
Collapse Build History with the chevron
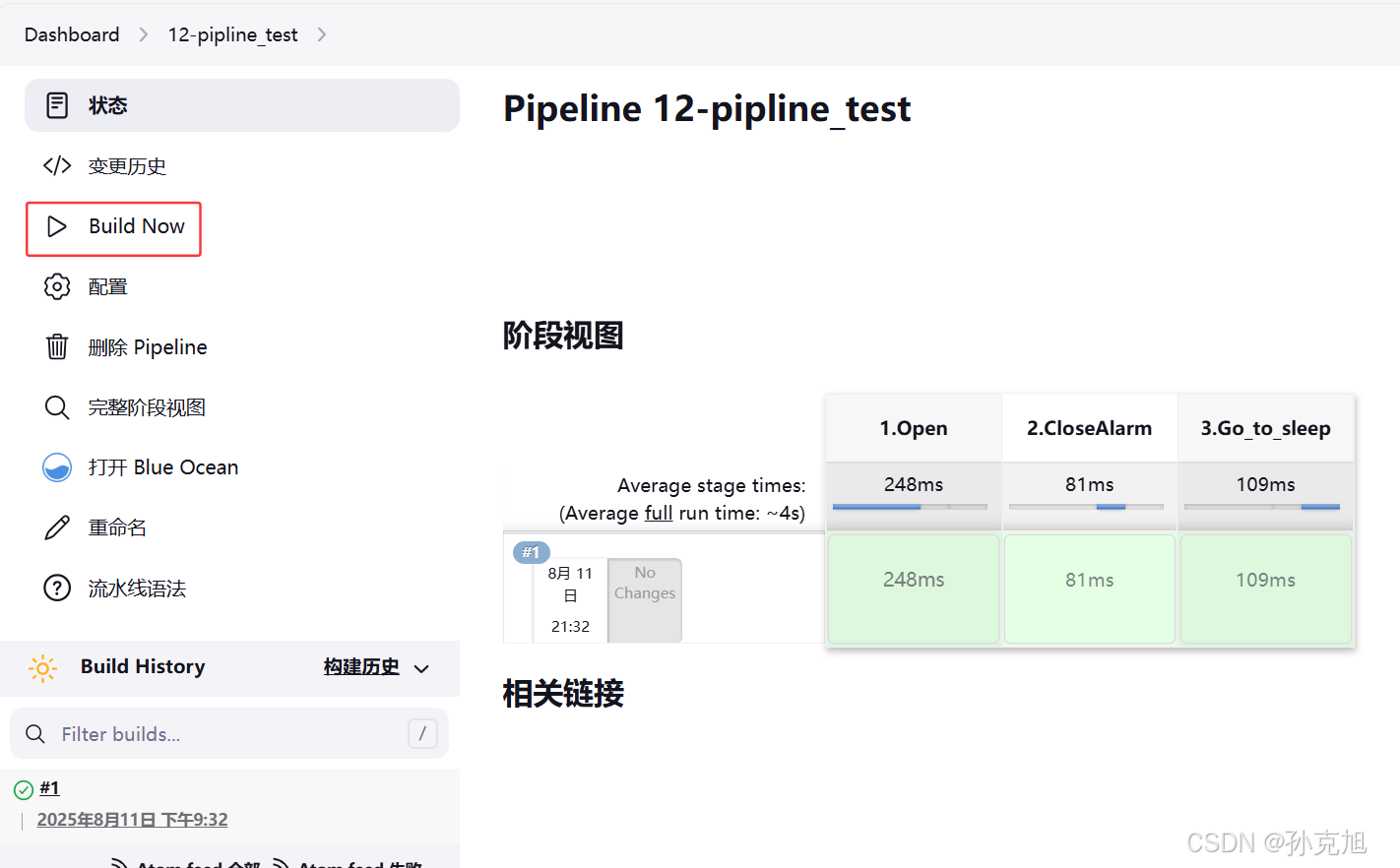tap(421, 669)
